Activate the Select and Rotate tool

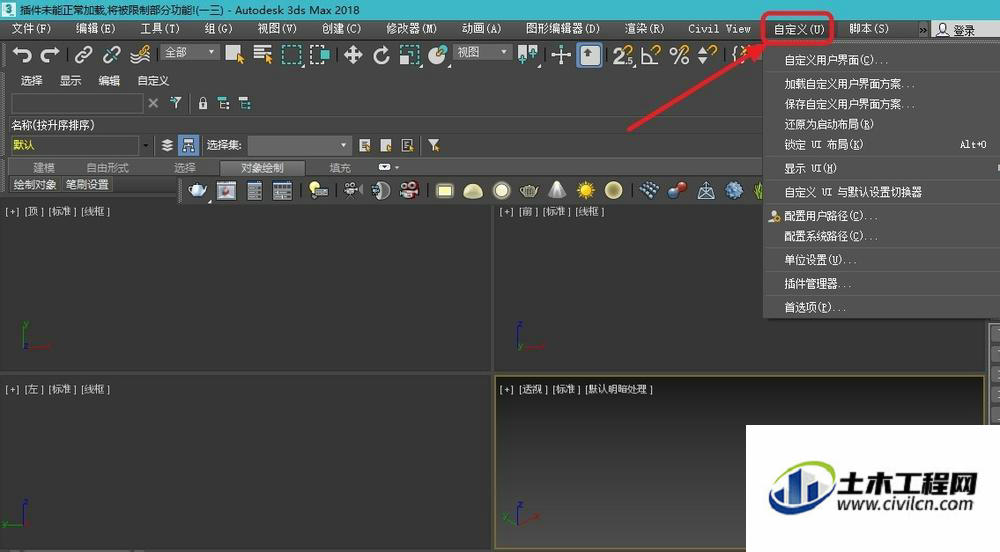pyautogui.click(x=381, y=55)
